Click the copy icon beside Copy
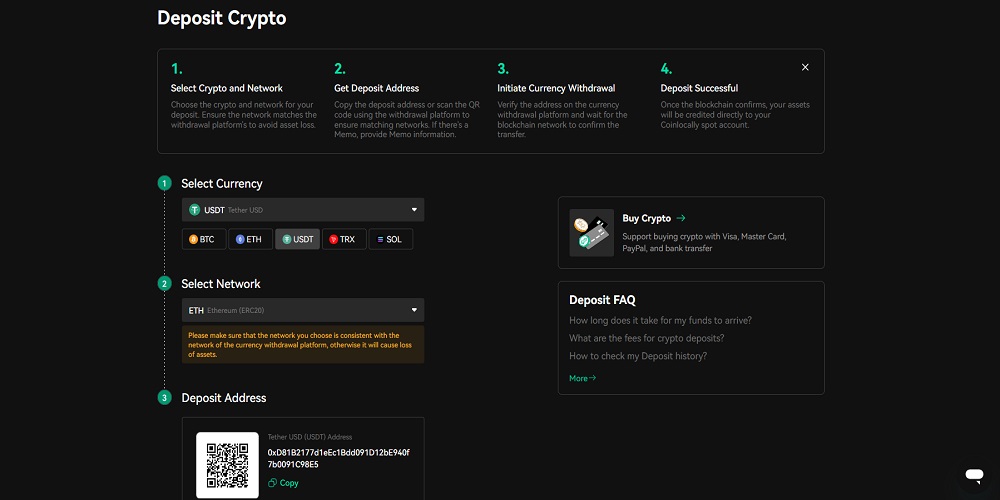This screenshot has height=500, width=1000. click(272, 483)
